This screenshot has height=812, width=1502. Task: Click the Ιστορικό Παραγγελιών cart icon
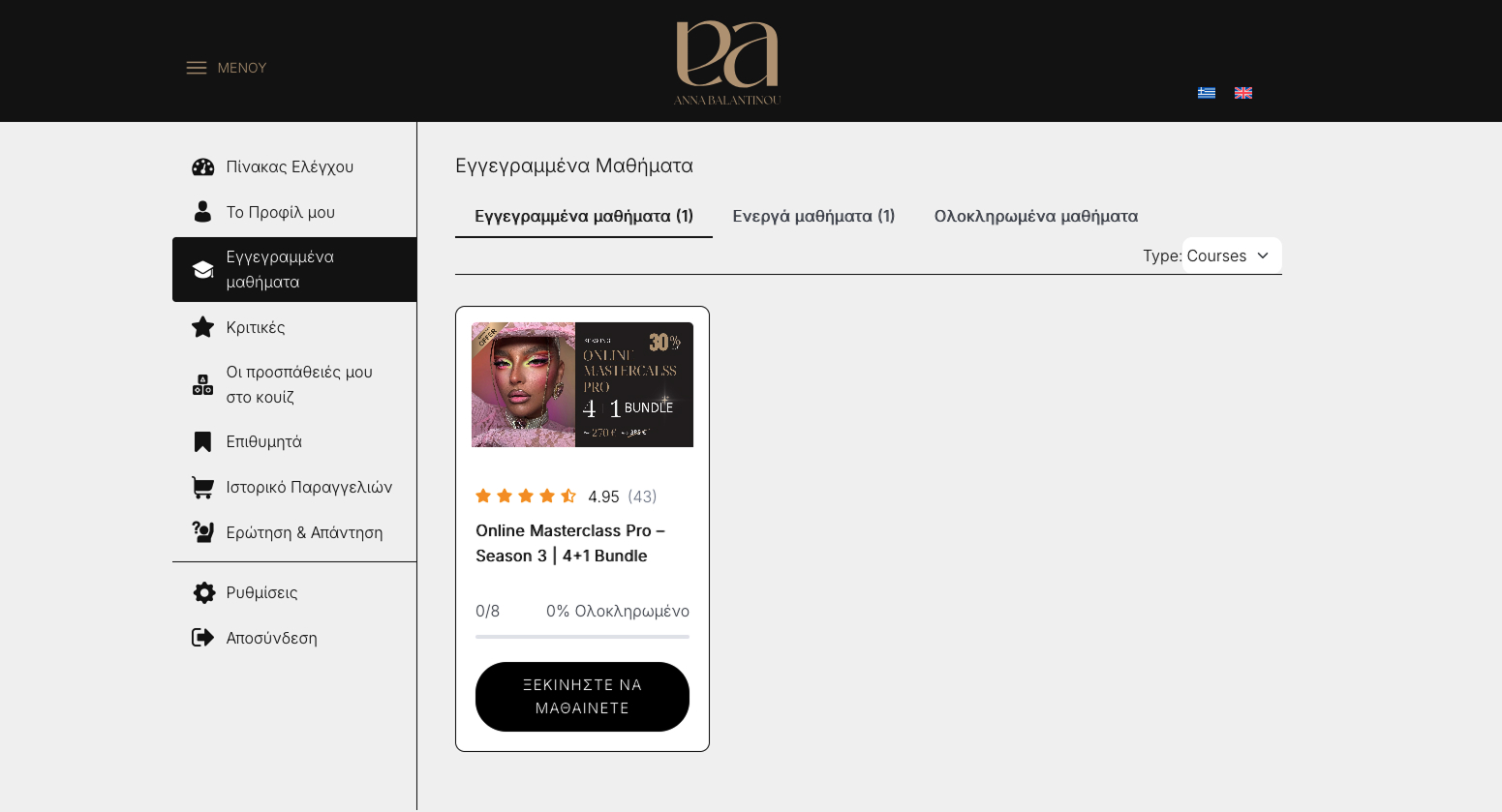202,487
